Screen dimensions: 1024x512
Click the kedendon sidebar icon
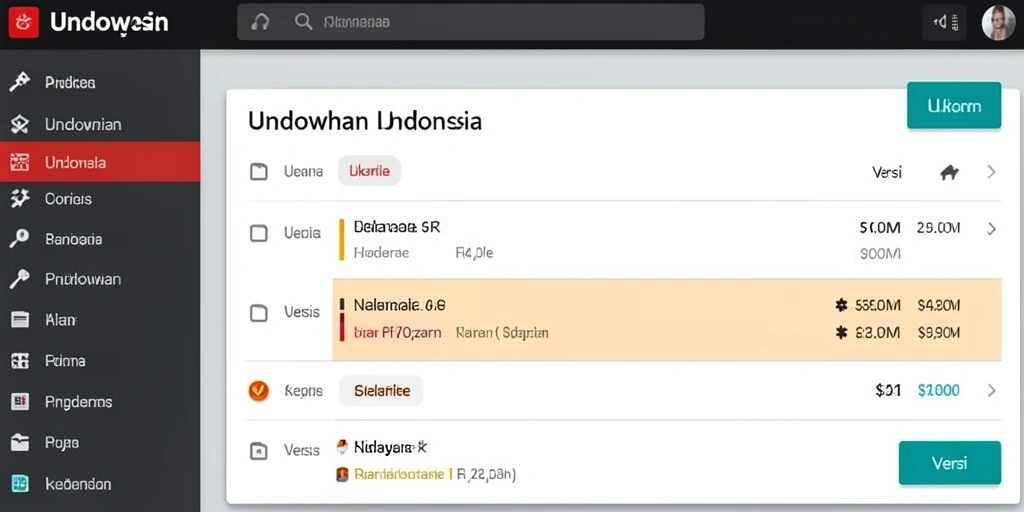pyautogui.click(x=20, y=484)
